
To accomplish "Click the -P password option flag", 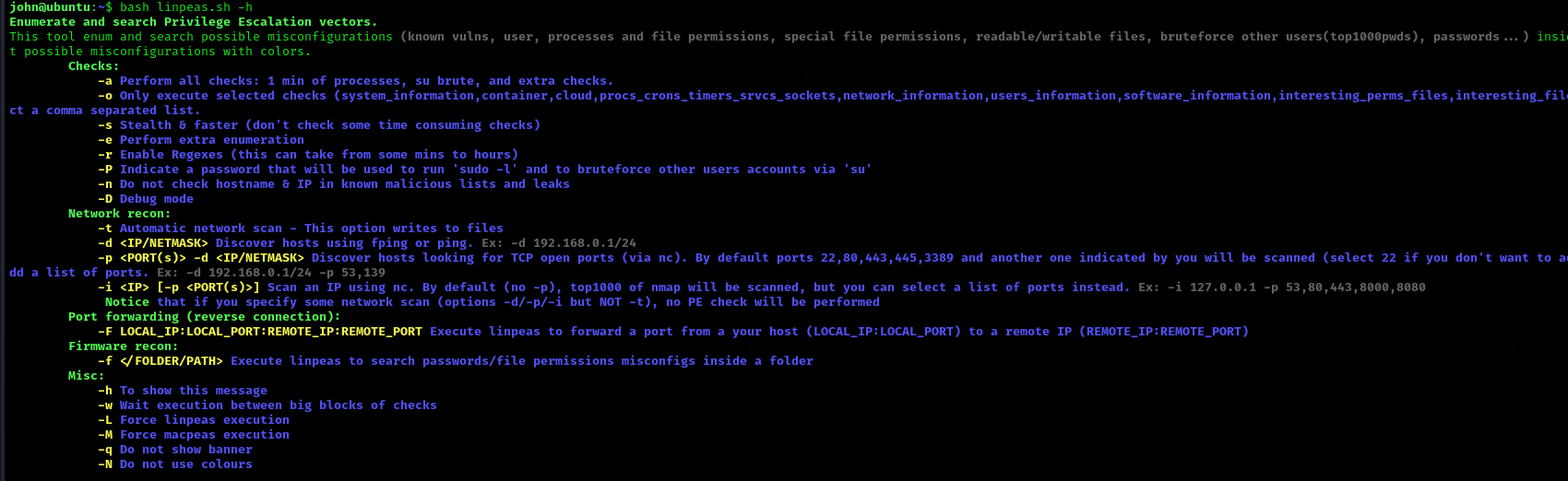I will (x=105, y=170).
